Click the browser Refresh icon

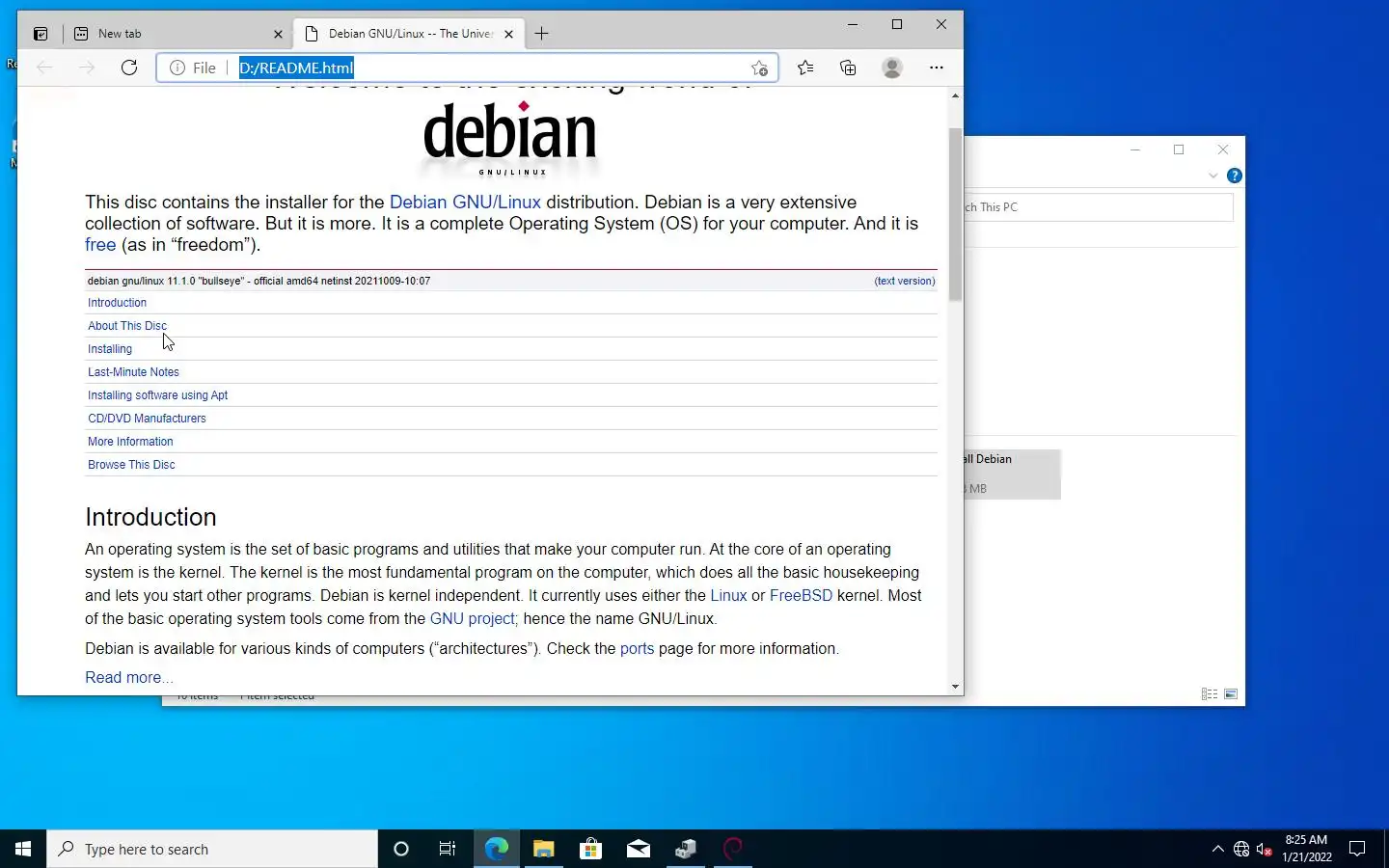click(129, 68)
